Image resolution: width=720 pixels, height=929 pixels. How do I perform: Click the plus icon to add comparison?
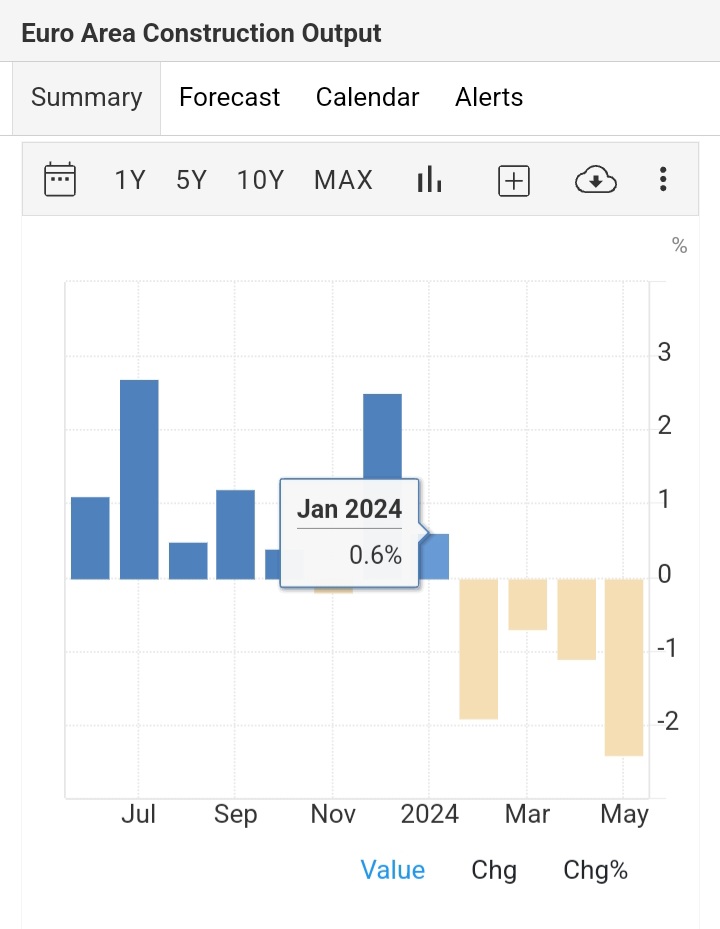click(513, 180)
